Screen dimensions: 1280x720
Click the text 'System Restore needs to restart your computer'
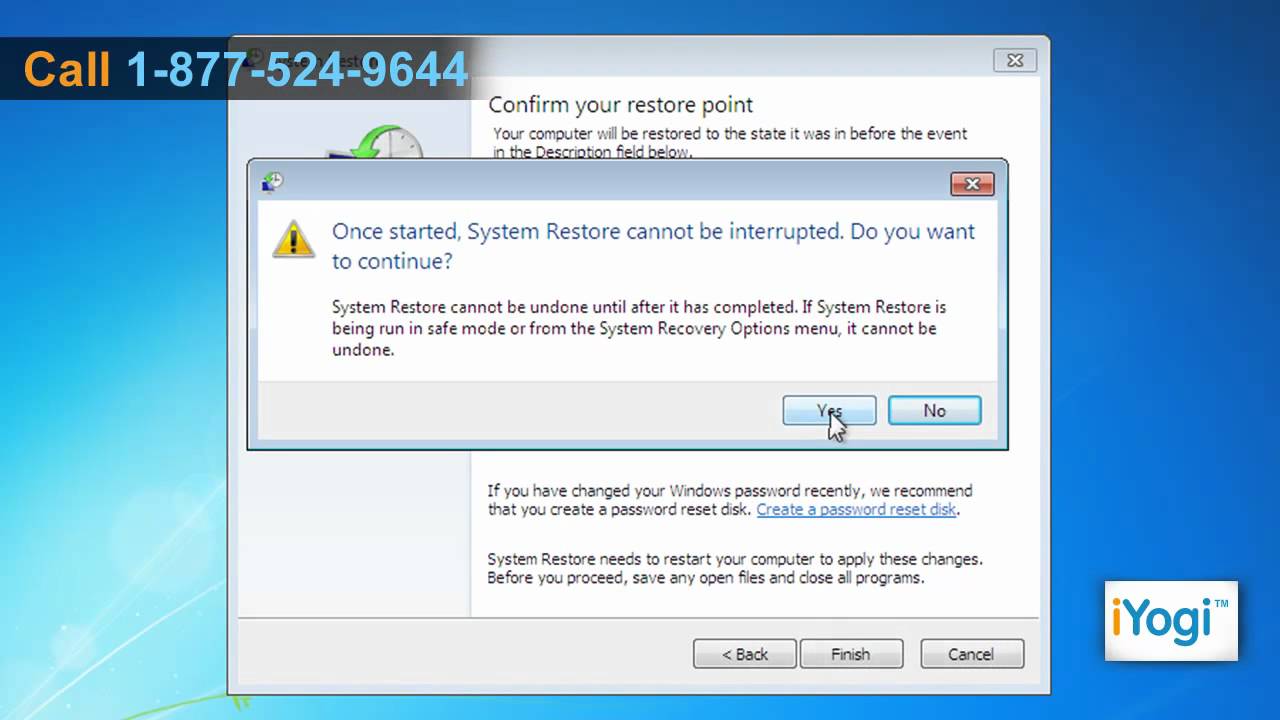point(735,568)
